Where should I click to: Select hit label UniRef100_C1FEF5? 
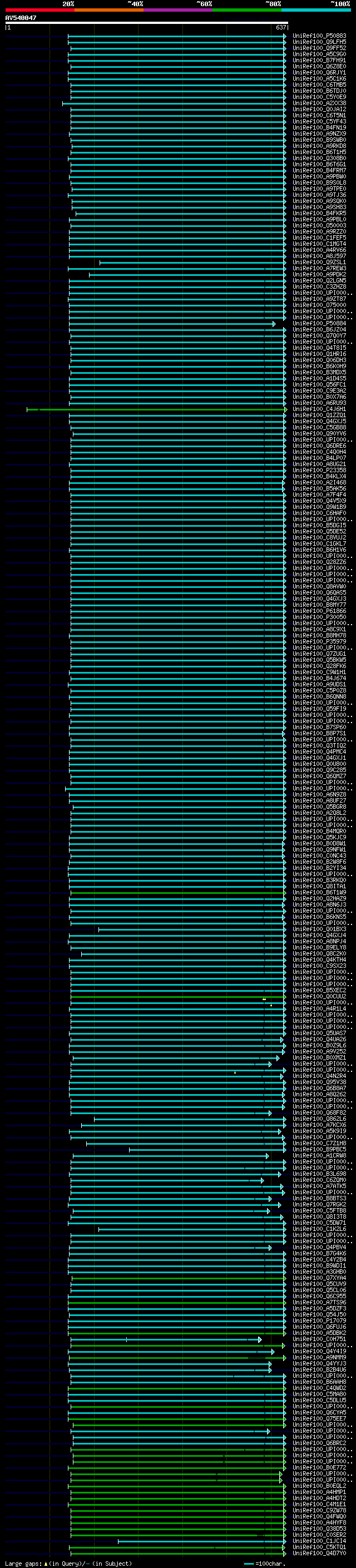pos(319,238)
